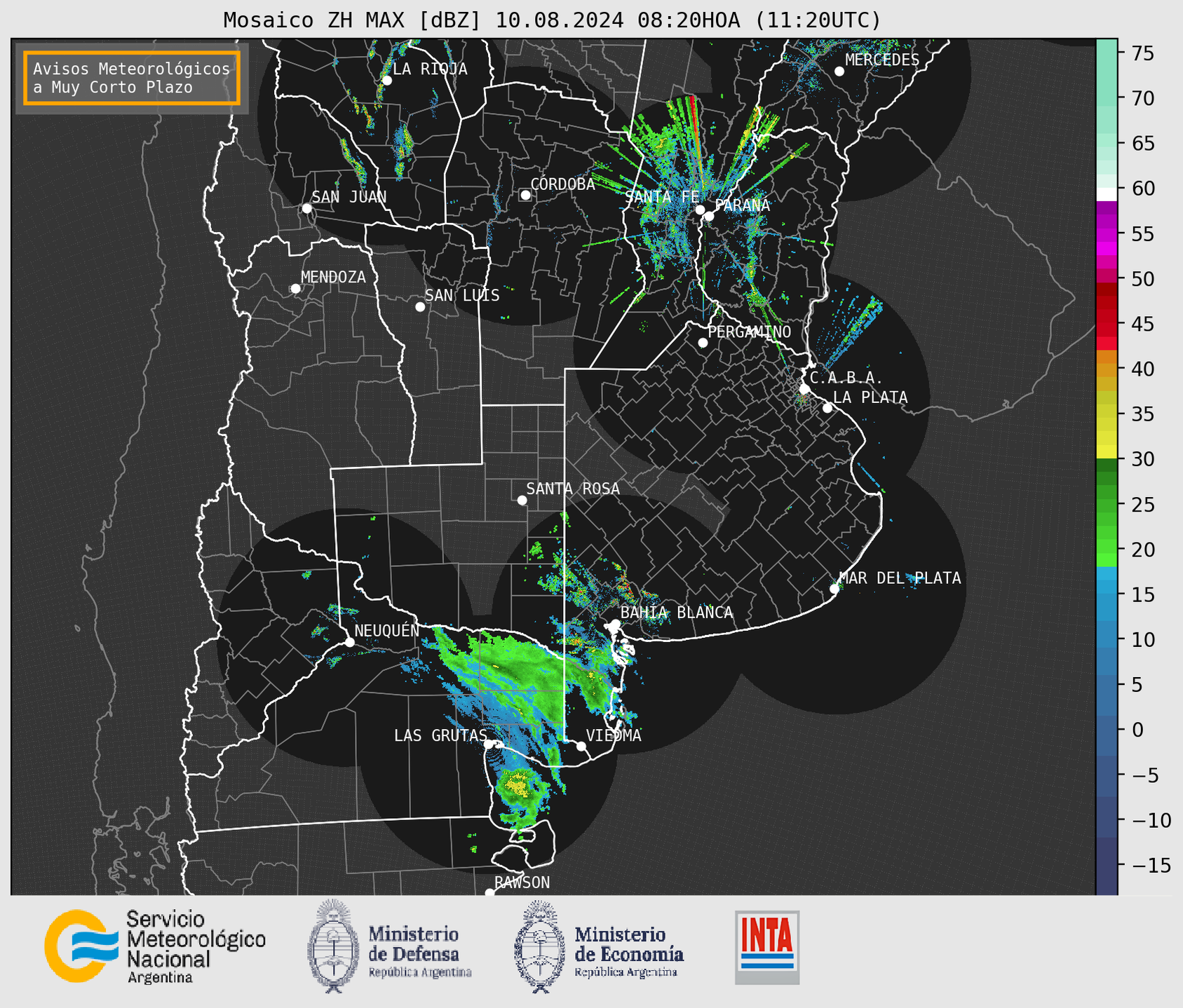Viewport: 1183px width, 1008px height.
Task: Click the SANTA FE city dot
Action: (700, 210)
